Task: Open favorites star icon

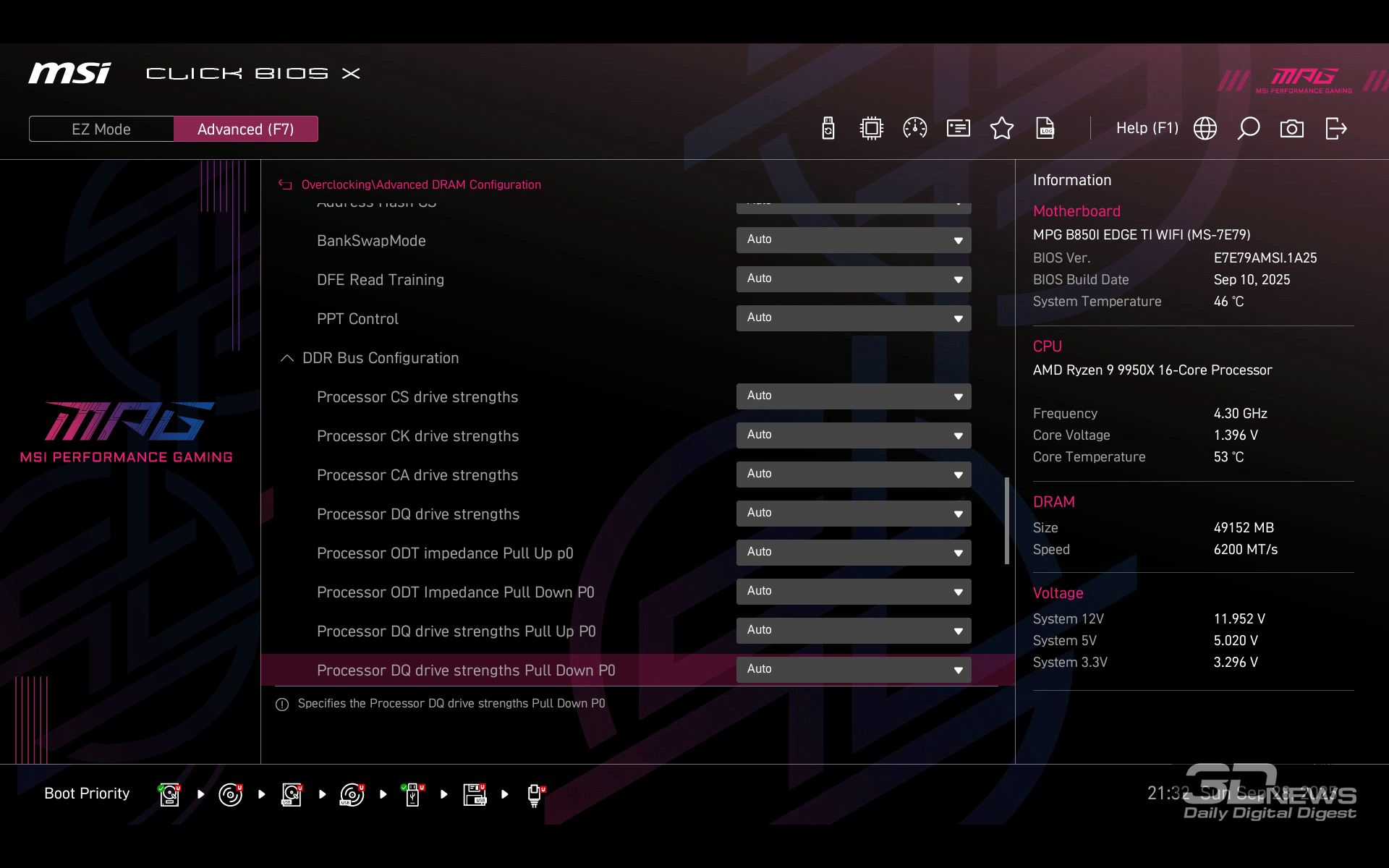Action: click(1001, 129)
